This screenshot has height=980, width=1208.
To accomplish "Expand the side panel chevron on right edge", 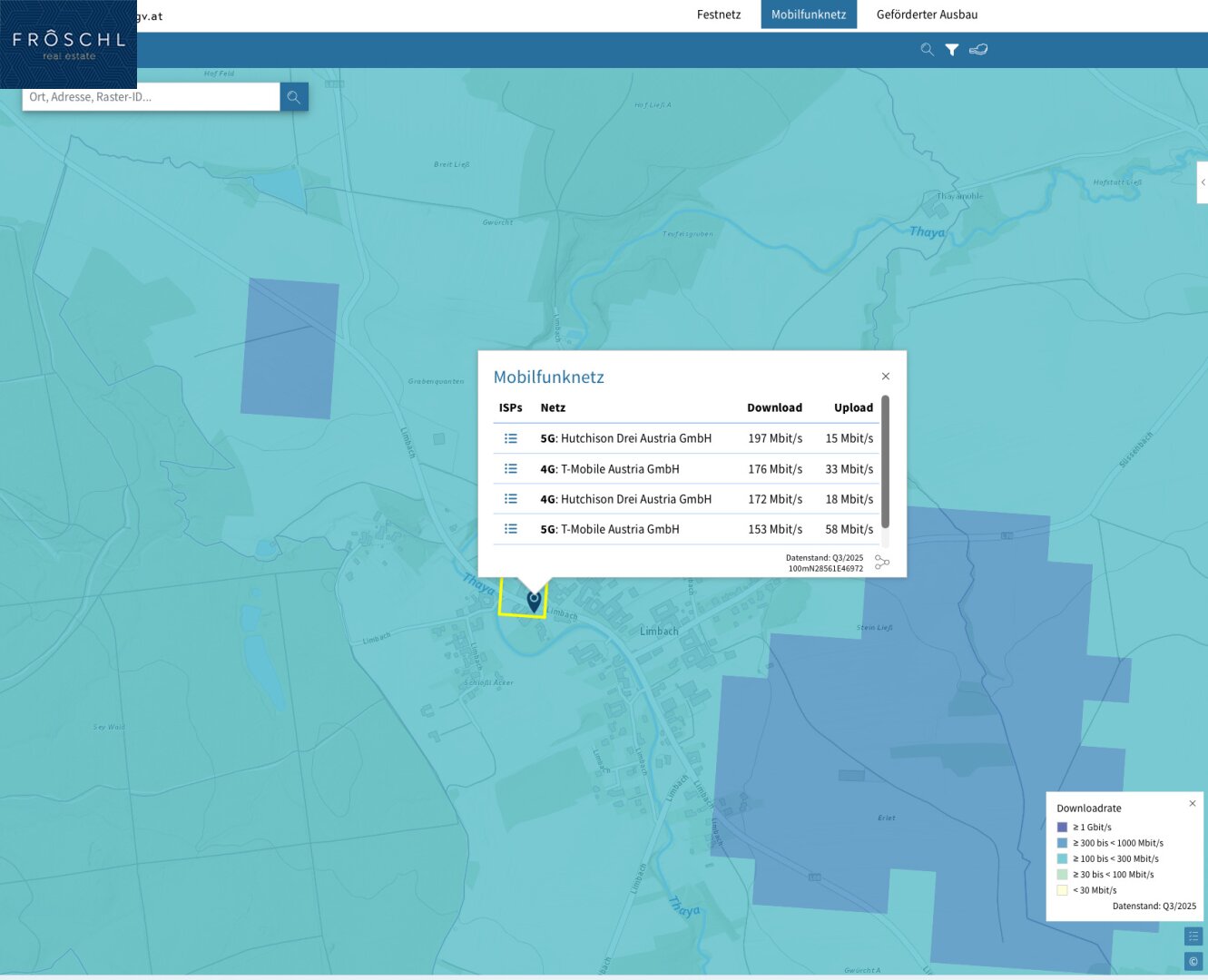I will (1203, 182).
